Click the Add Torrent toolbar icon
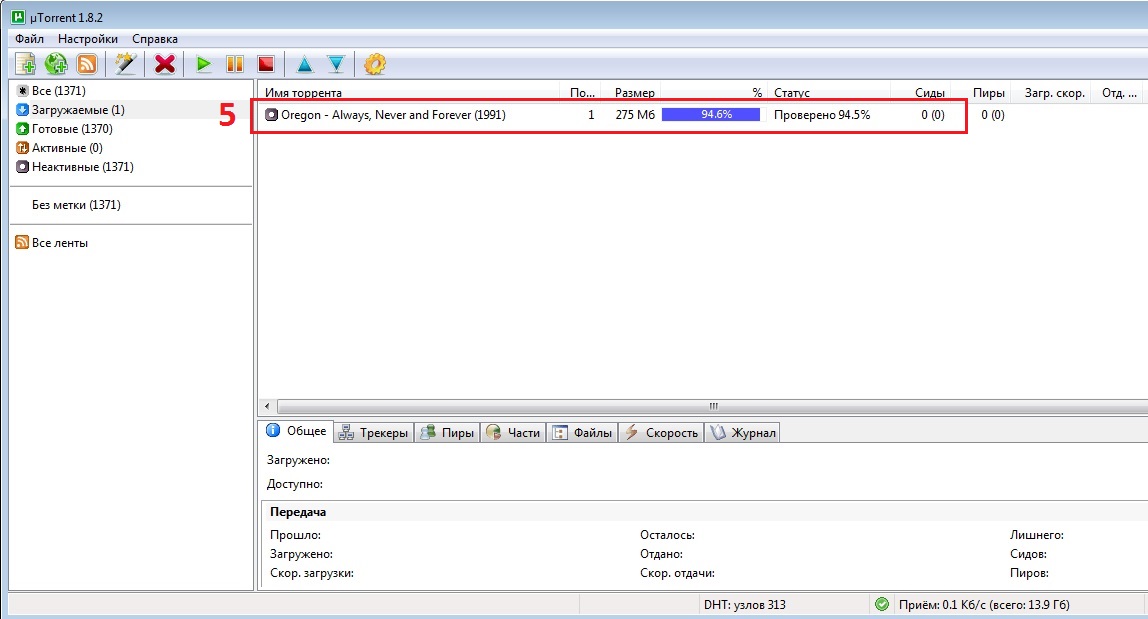 [25, 64]
